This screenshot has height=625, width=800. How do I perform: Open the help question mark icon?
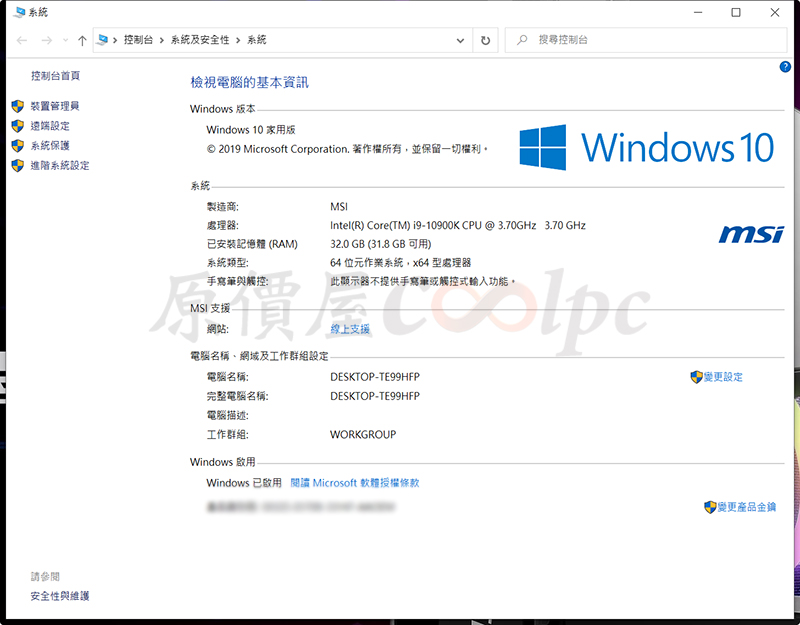point(785,67)
